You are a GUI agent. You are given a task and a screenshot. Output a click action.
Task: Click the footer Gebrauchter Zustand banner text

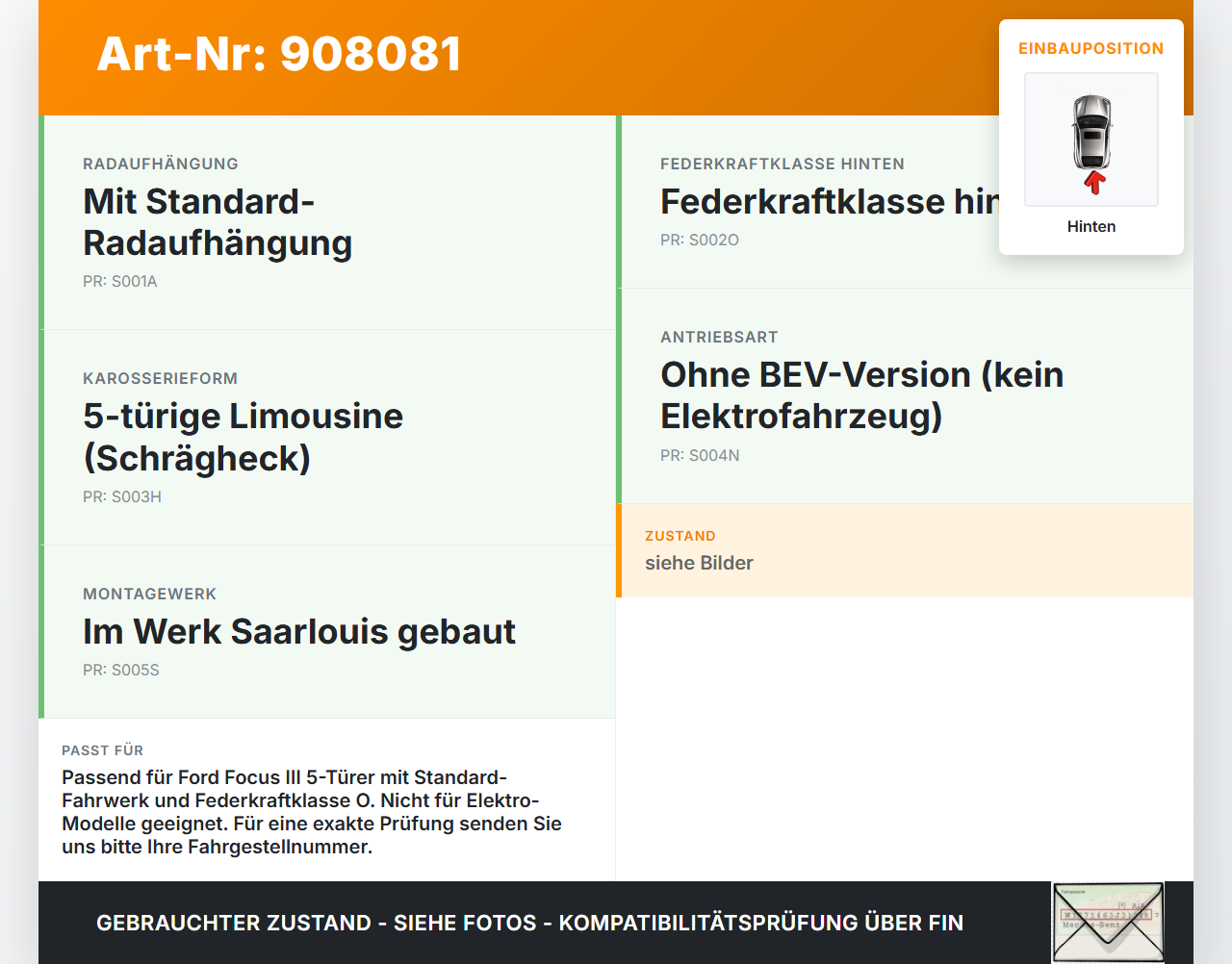(x=529, y=924)
